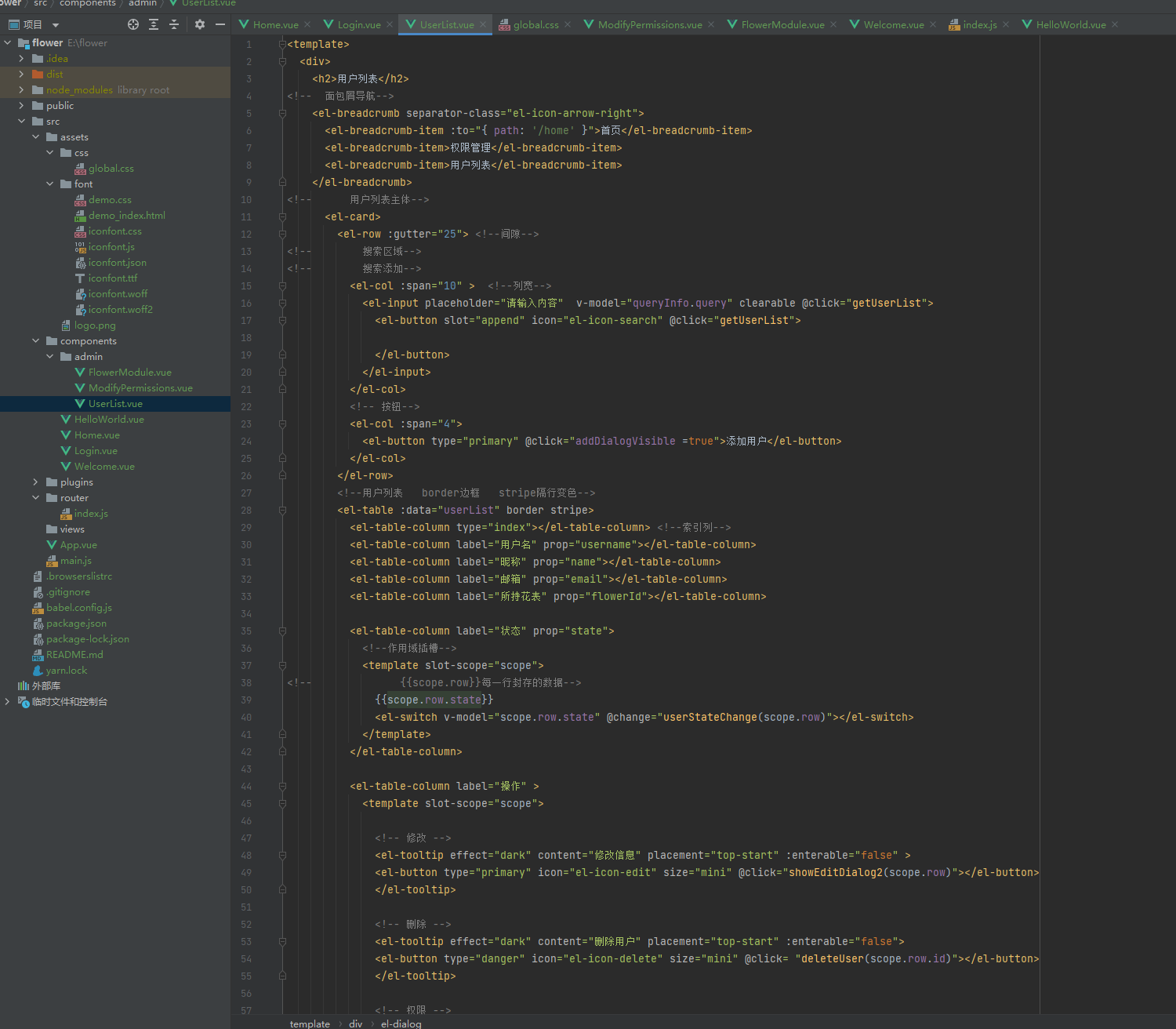Image resolution: width=1176 pixels, height=1029 pixels.
Task: Select 外部库 external libraries node
Action: (45, 686)
